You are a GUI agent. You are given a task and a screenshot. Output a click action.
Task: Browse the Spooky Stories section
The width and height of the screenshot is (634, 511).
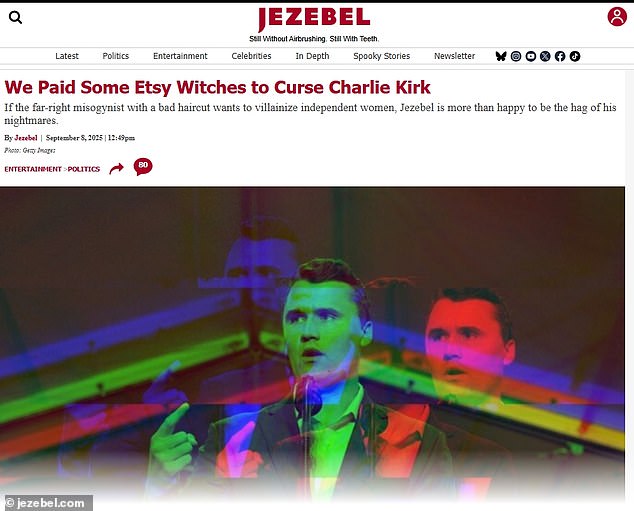tap(382, 56)
